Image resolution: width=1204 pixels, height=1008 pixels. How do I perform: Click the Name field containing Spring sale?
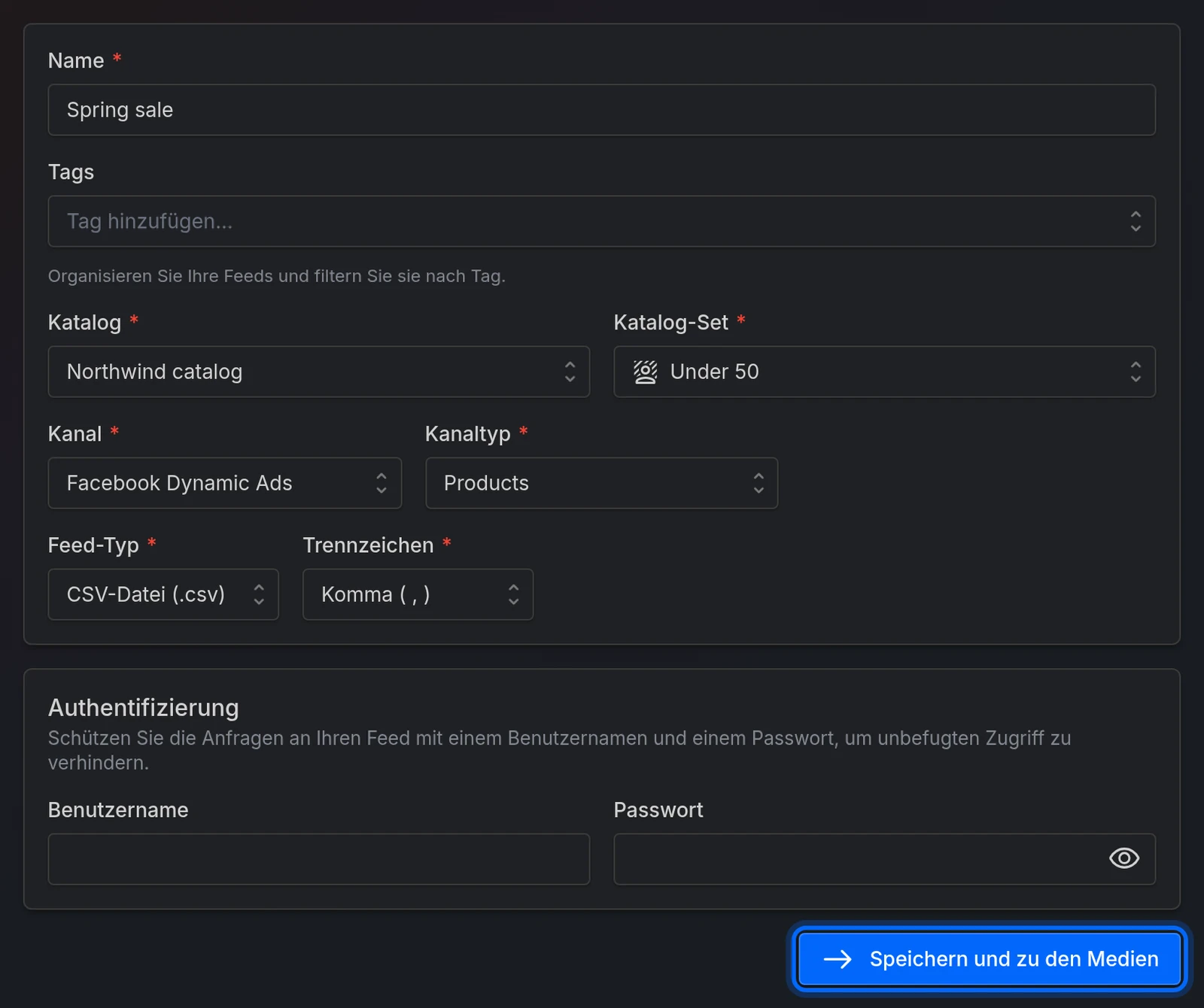[x=601, y=110]
